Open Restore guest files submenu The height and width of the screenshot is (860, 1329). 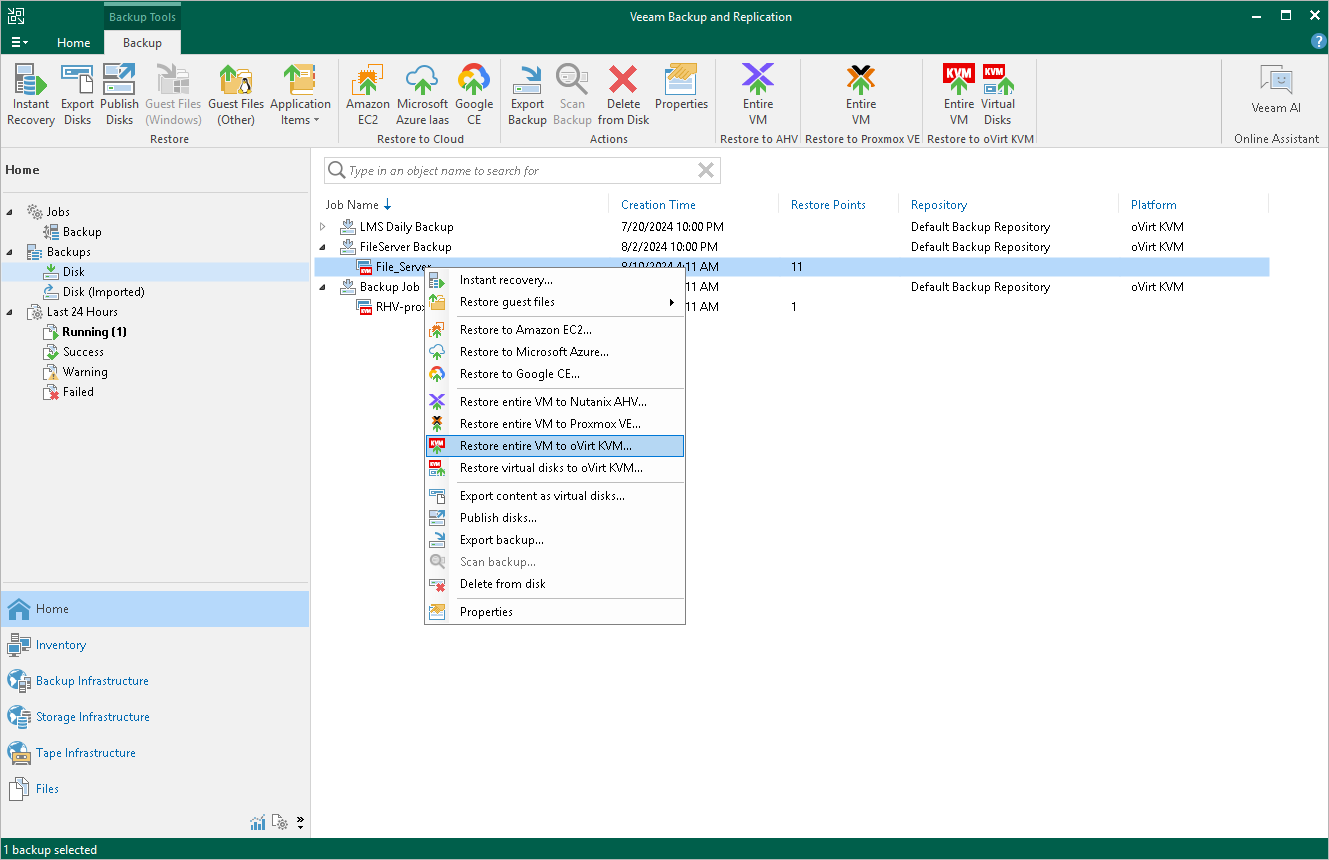point(555,302)
